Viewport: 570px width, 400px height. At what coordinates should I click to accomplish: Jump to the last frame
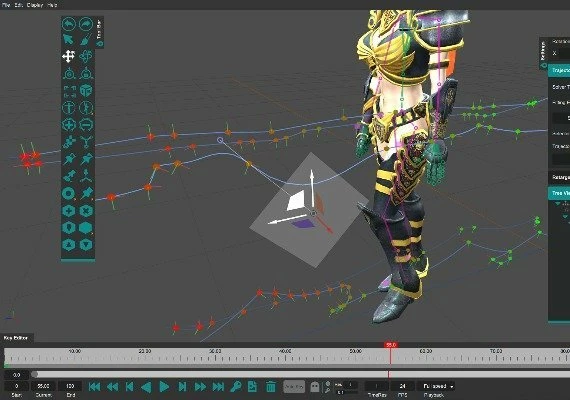(218, 387)
